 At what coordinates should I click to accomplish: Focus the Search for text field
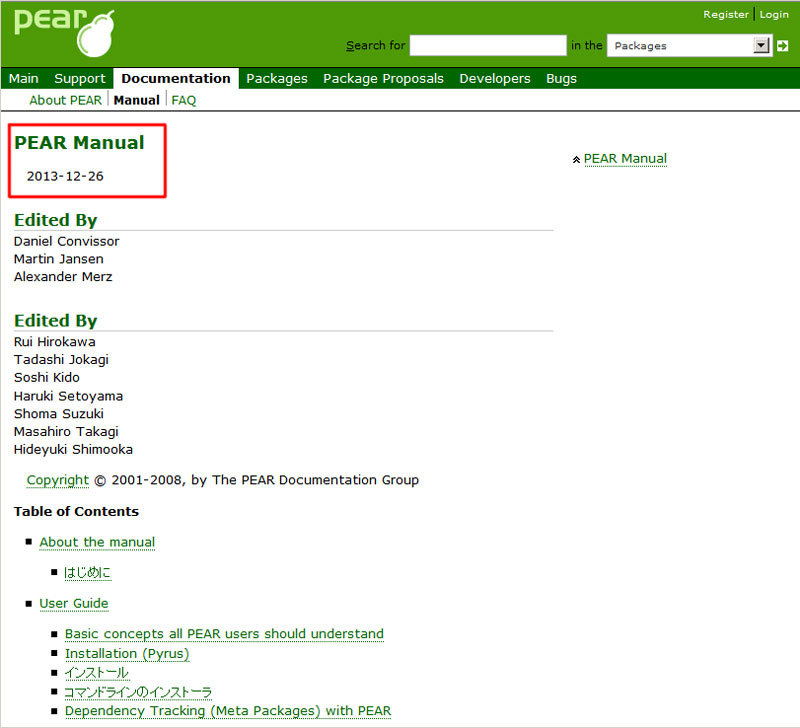click(488, 45)
